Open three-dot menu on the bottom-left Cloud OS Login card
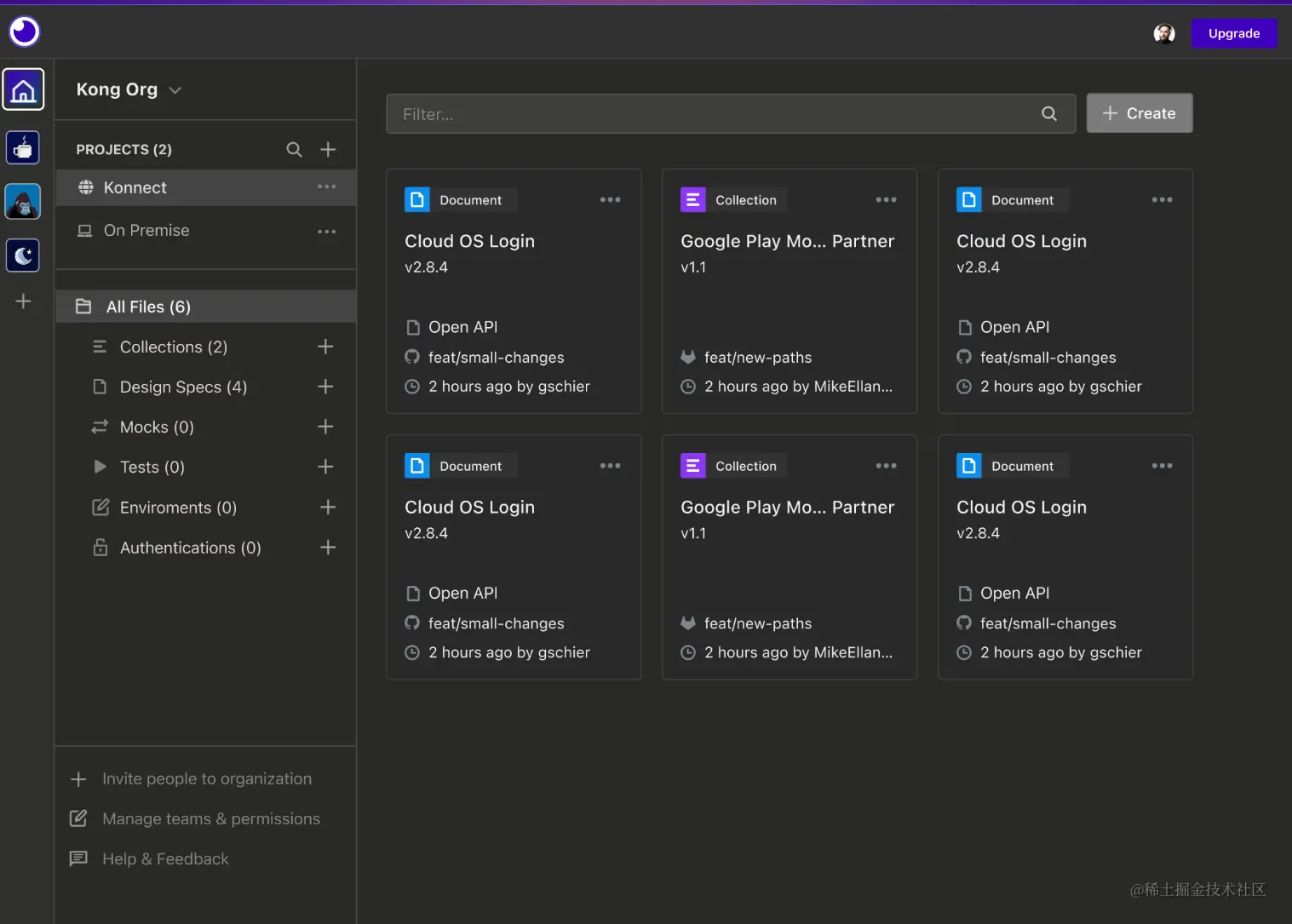 pos(610,466)
